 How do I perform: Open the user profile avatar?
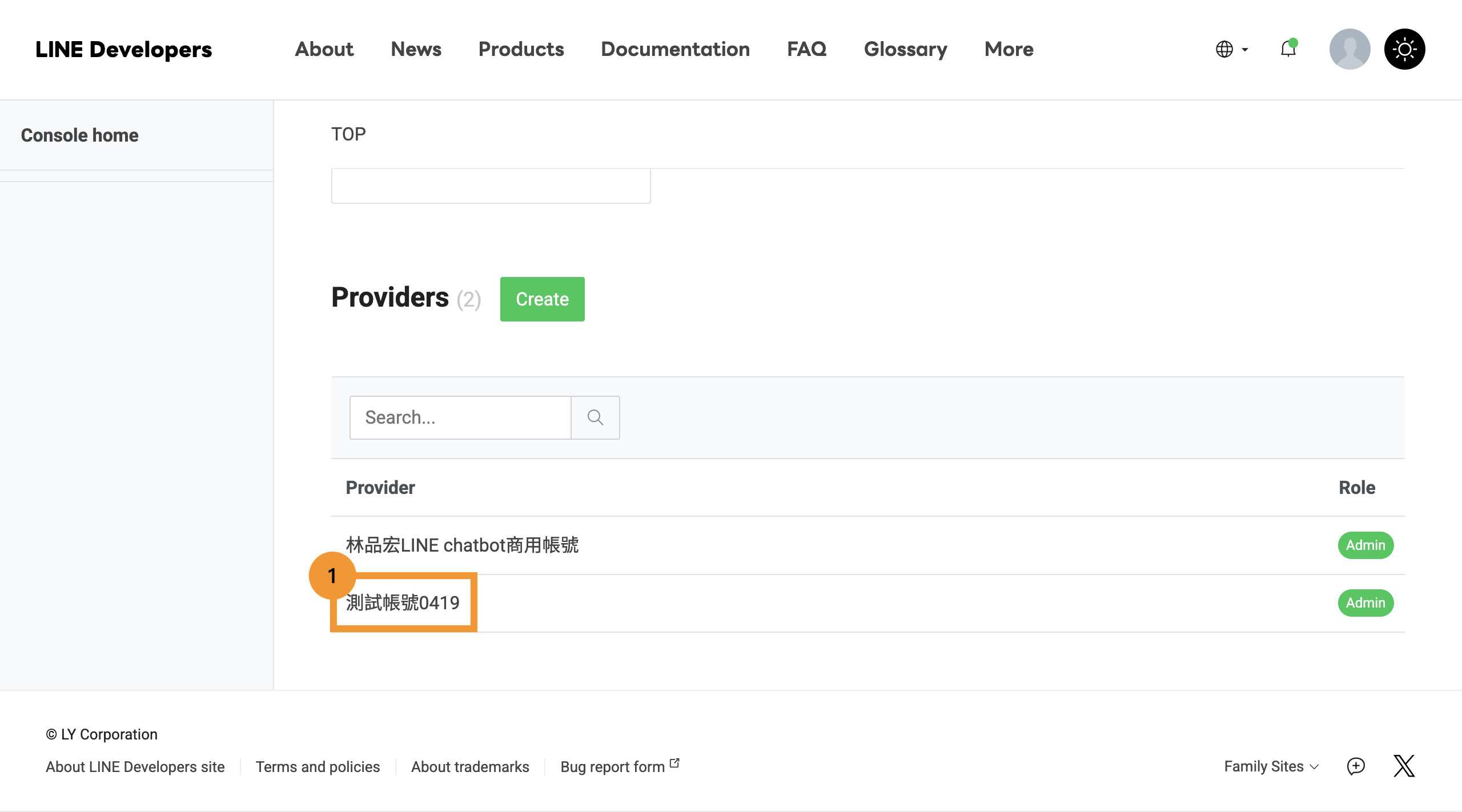(x=1349, y=49)
